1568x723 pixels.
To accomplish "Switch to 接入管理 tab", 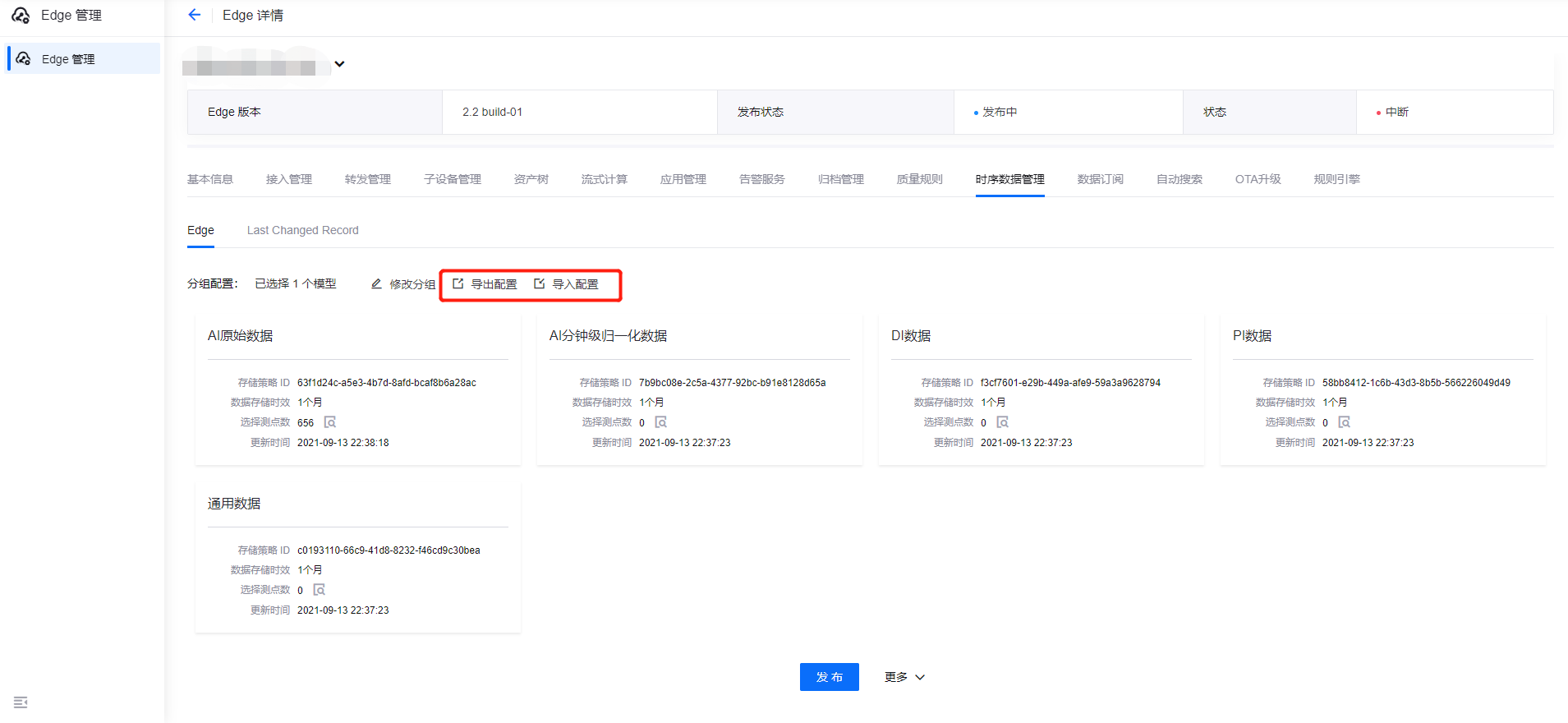I will 289,179.
